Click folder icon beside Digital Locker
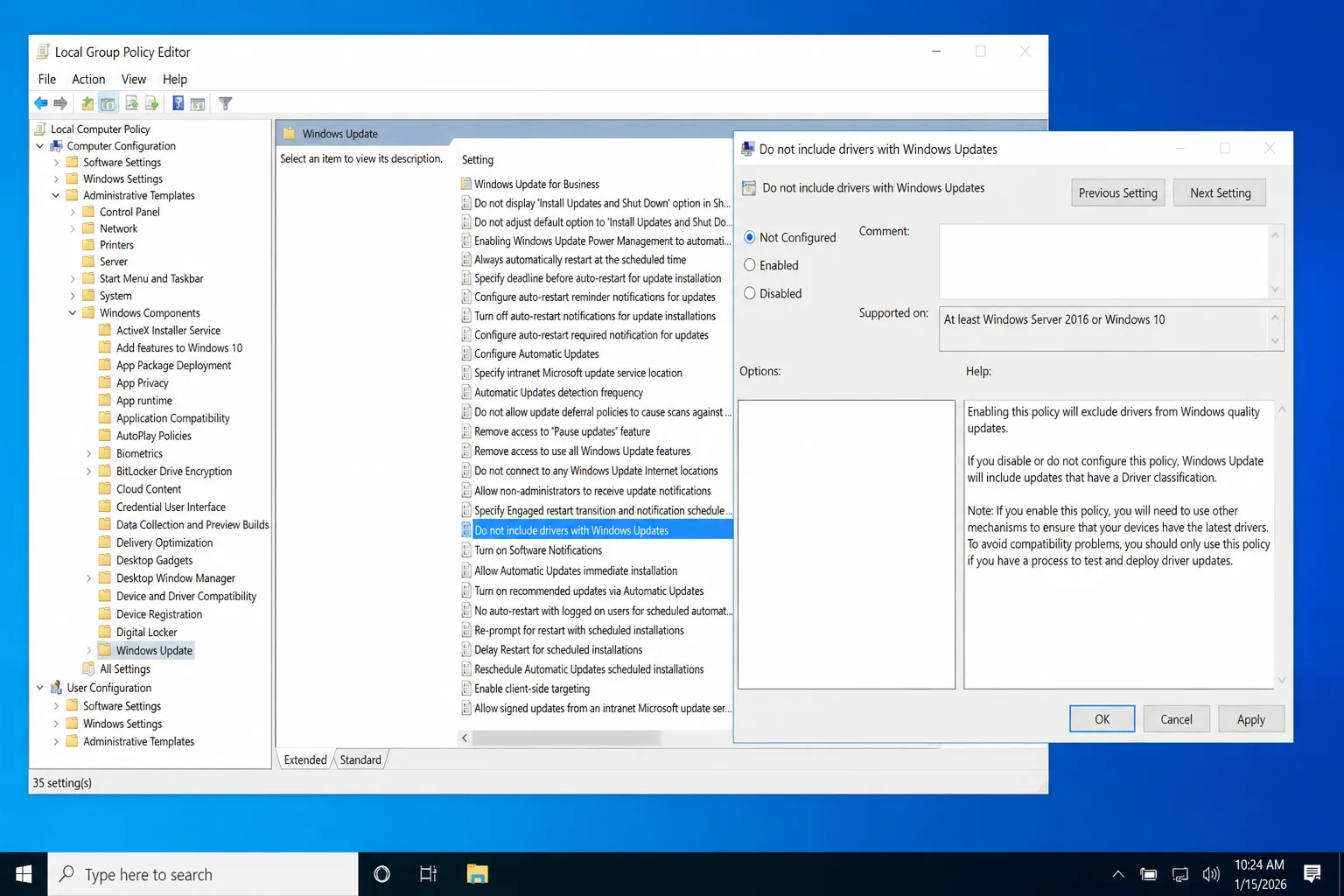Viewport: 1344px width, 896px height. tap(105, 632)
